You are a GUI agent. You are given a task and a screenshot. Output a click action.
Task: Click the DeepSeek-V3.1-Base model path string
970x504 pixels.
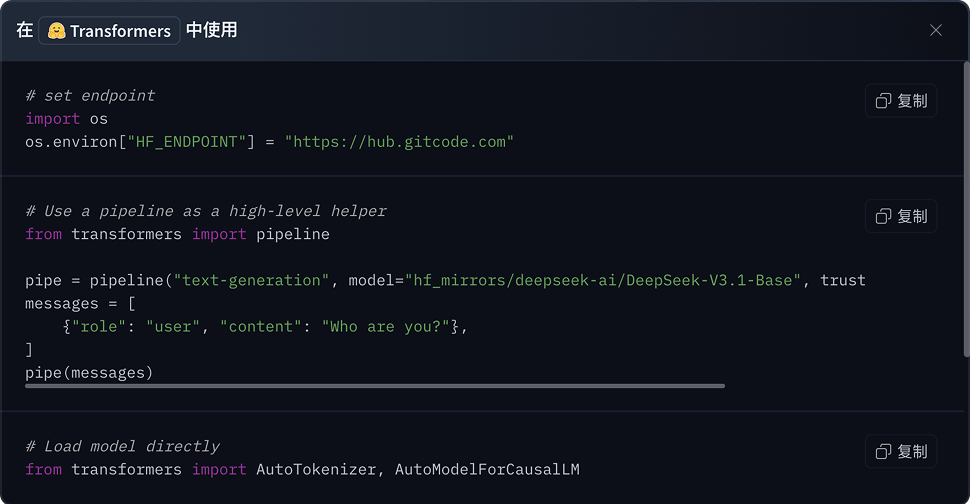point(603,280)
